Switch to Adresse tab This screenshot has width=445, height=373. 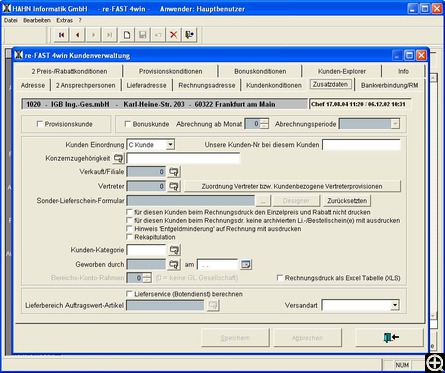pos(33,85)
